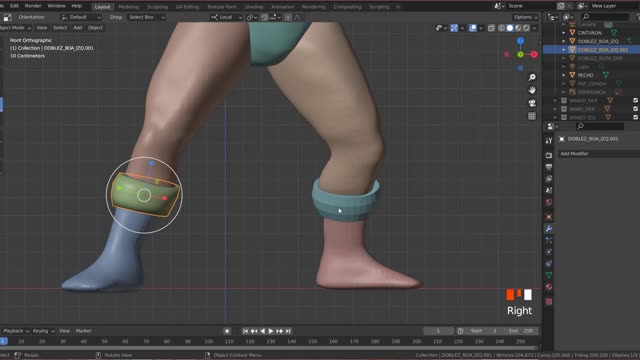Viewport: 640px width, 360px height.
Task: Switch to rendered viewport shading
Action: pos(526,28)
